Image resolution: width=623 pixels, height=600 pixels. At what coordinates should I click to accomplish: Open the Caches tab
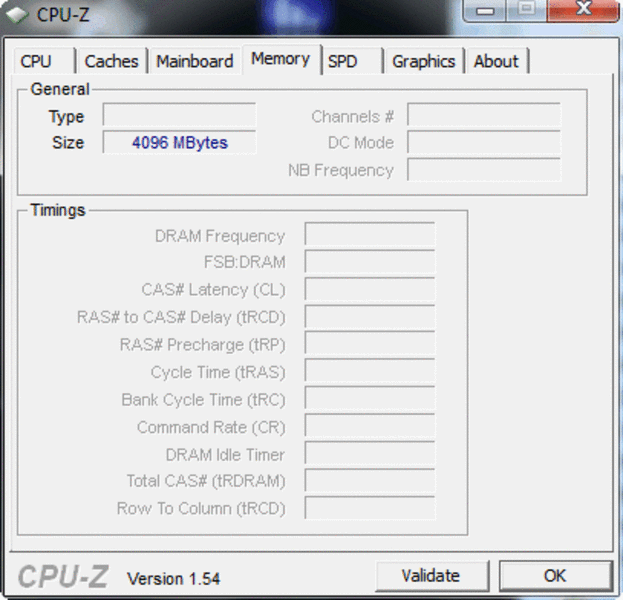(x=112, y=61)
